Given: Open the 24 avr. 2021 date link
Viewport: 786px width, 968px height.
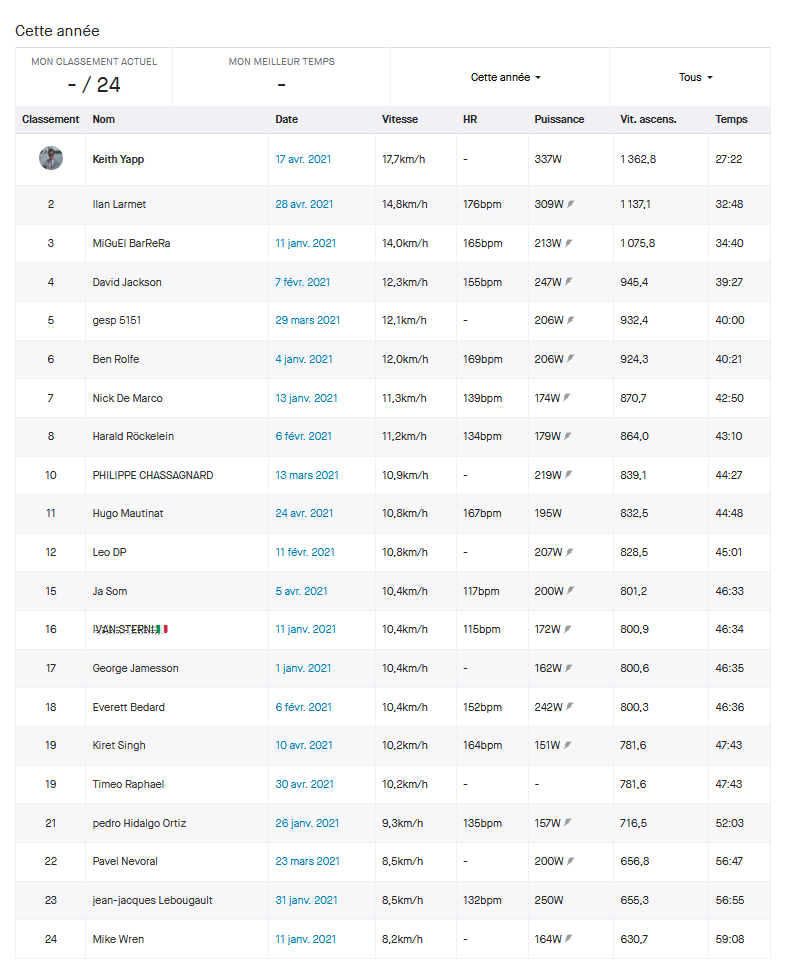Looking at the screenshot, I should [x=304, y=513].
